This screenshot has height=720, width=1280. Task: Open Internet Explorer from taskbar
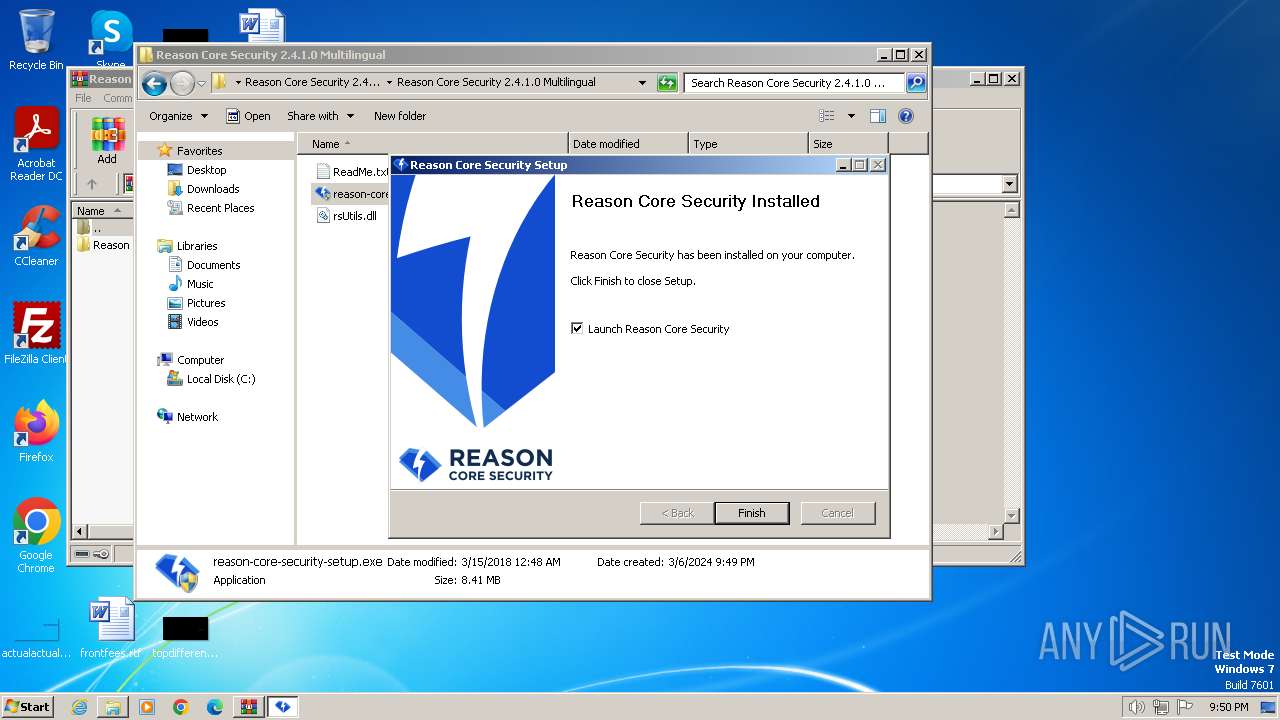click(x=79, y=707)
